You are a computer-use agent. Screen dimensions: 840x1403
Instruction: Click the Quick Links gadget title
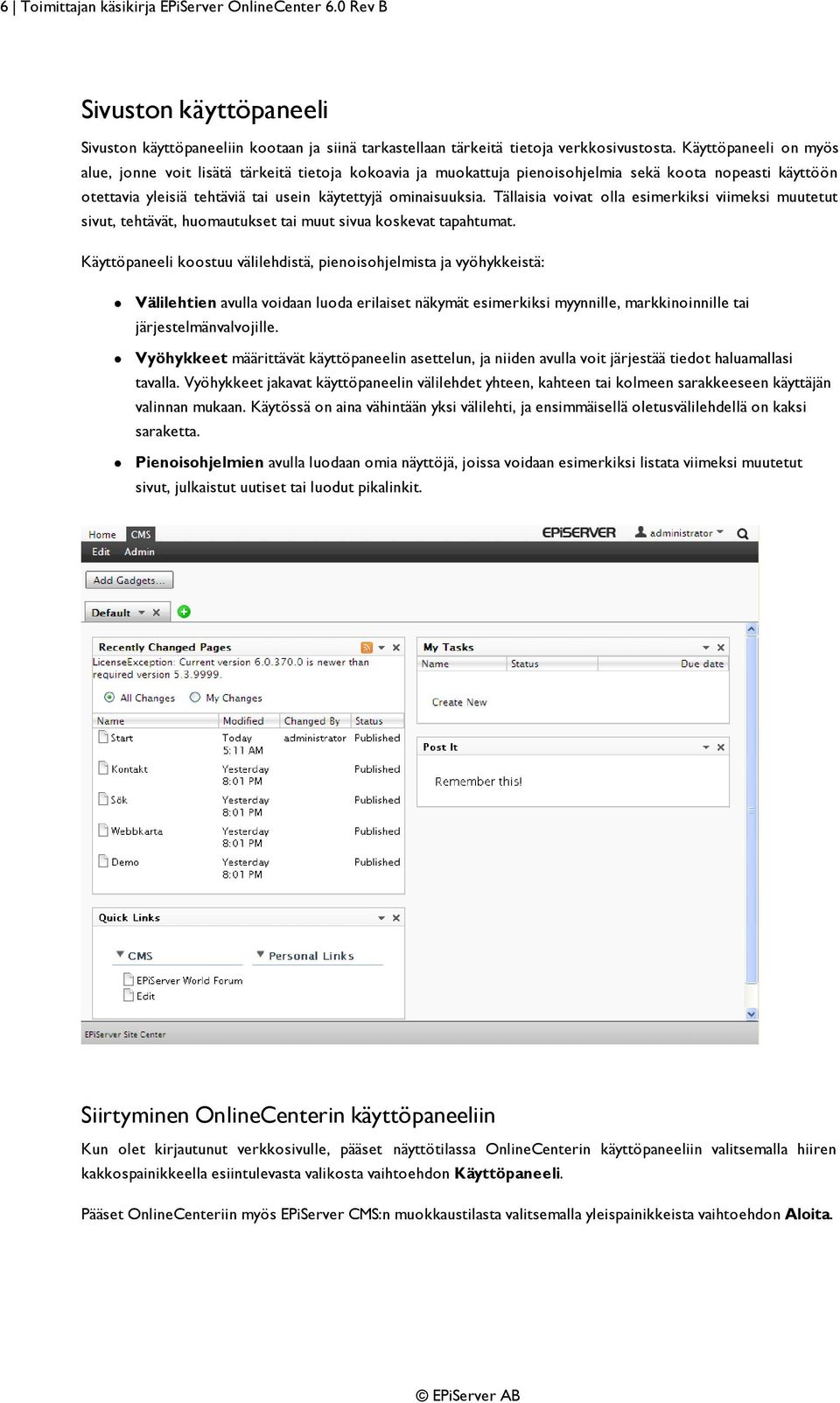(x=129, y=918)
